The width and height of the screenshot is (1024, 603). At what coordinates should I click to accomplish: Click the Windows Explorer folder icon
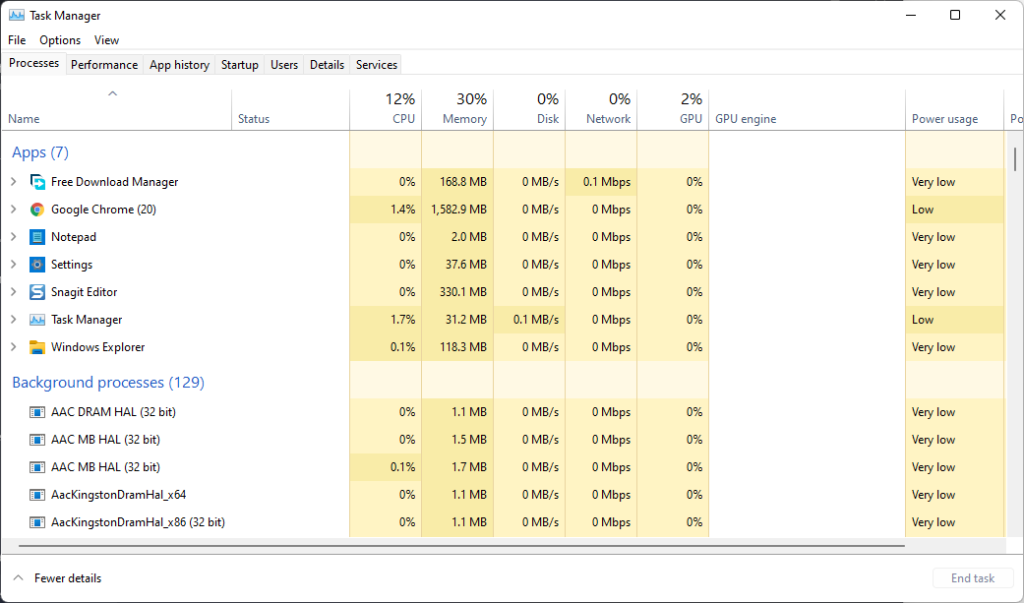tap(37, 347)
